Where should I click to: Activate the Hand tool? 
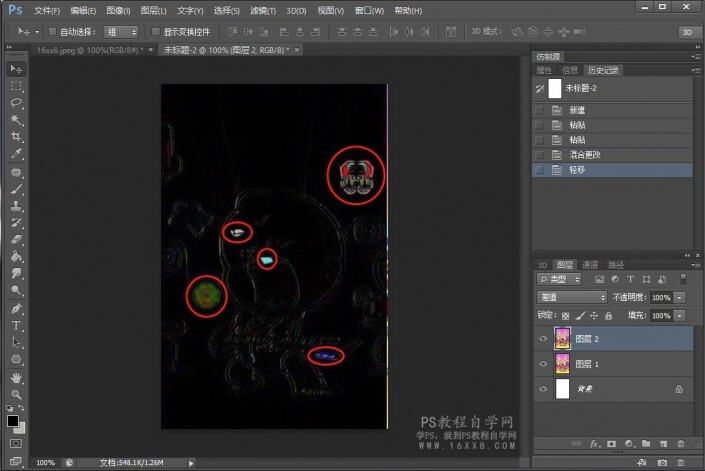pyautogui.click(x=17, y=377)
